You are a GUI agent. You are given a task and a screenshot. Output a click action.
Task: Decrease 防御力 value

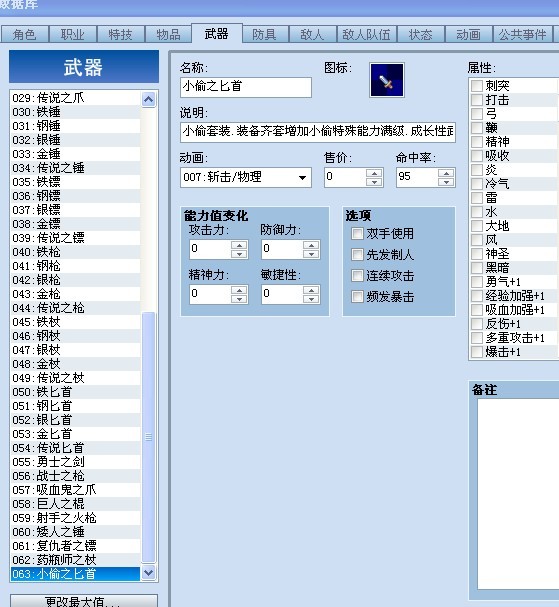pyautogui.click(x=311, y=254)
